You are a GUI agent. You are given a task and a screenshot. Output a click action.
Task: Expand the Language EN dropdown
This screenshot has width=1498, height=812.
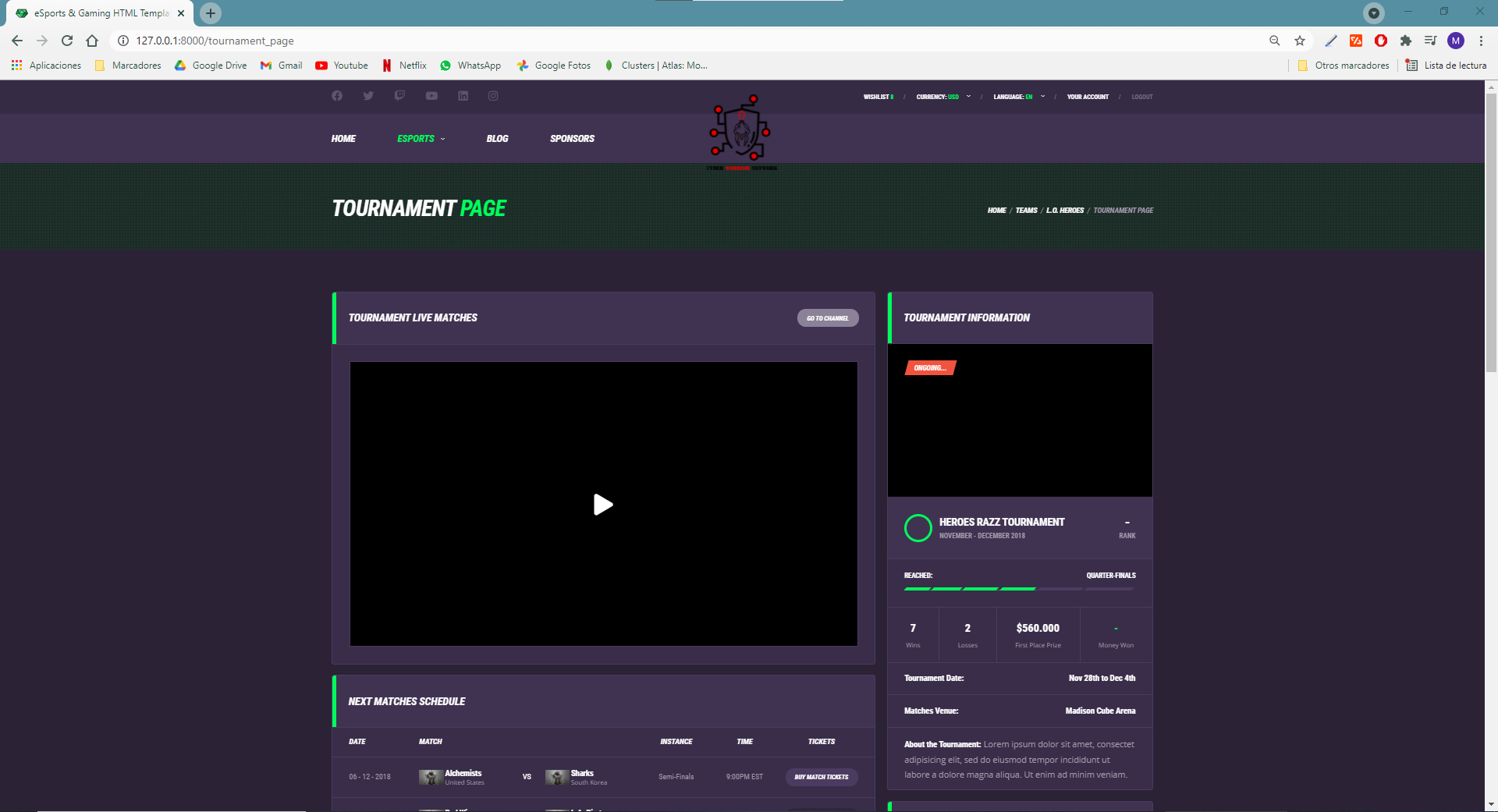[x=1018, y=97]
